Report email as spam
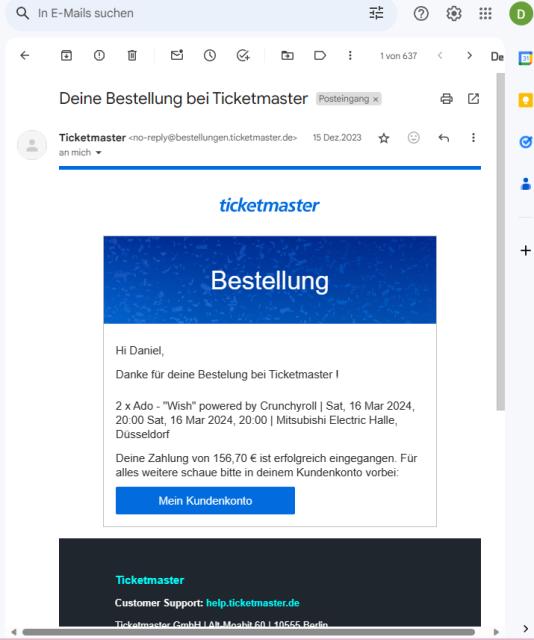This screenshot has width=534, height=640. click(x=99, y=56)
